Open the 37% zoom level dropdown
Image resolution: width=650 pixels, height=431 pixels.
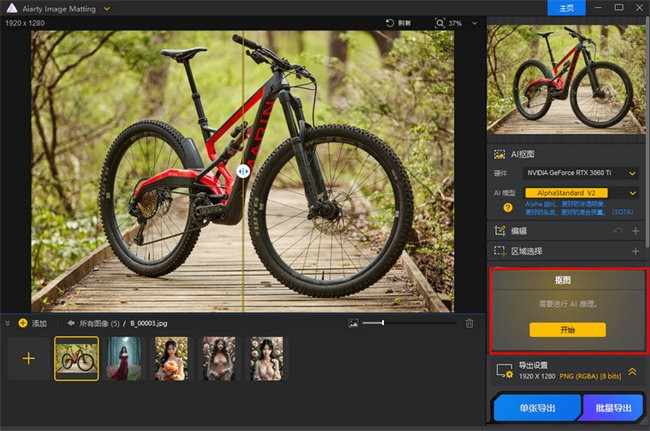pyautogui.click(x=475, y=23)
